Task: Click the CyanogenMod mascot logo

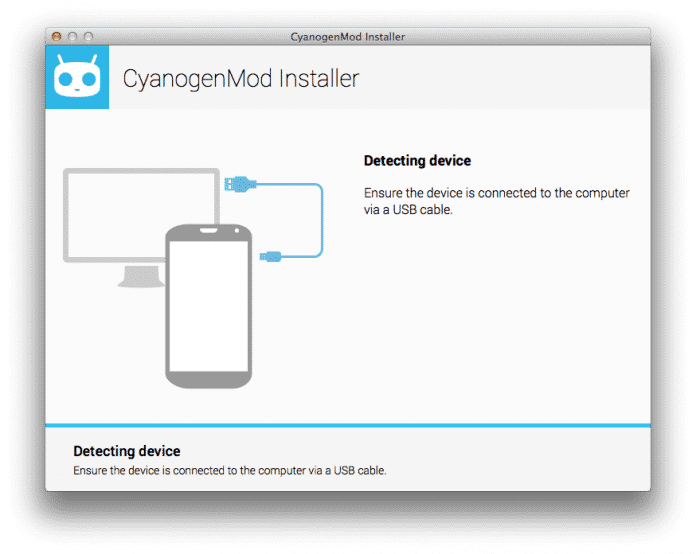Action: 78,78
